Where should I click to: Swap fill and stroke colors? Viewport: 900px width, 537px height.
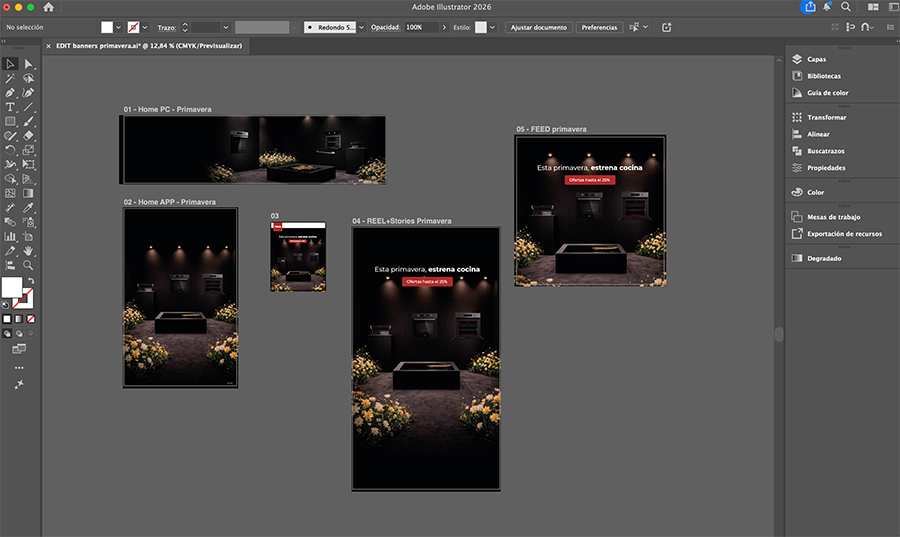(x=32, y=281)
